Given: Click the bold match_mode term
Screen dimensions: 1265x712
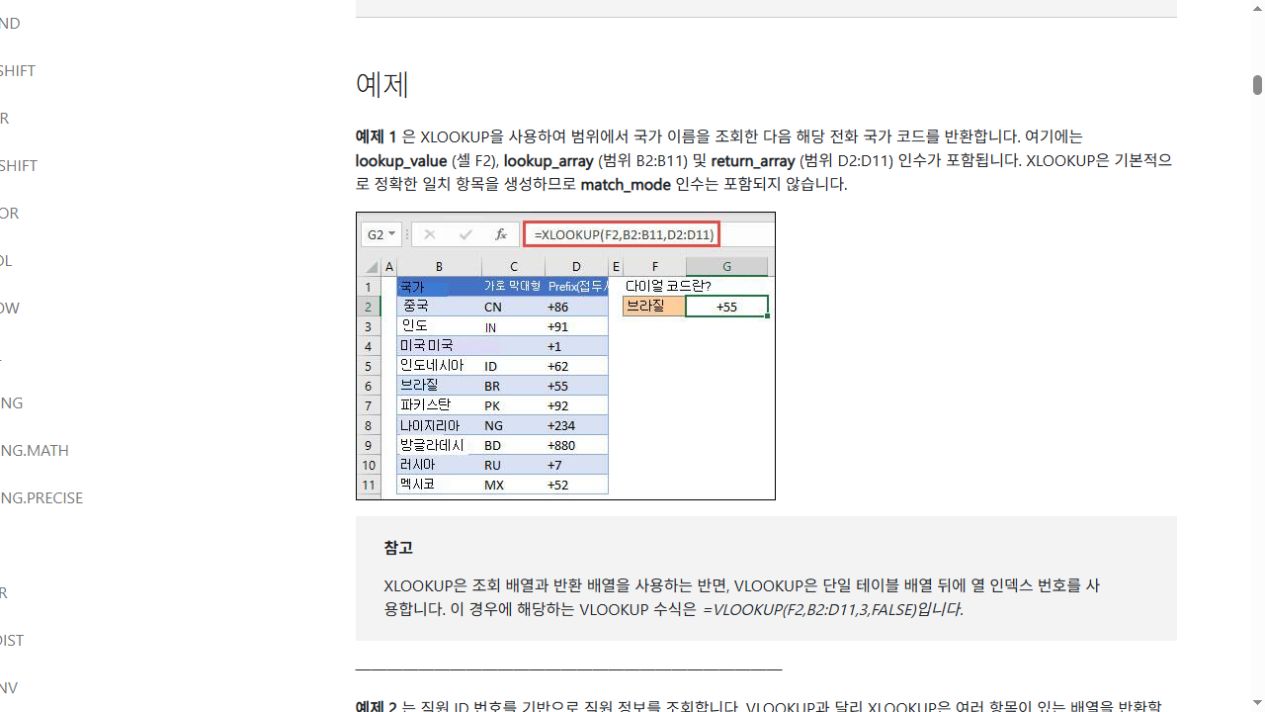Looking at the screenshot, I should [x=625, y=184].
